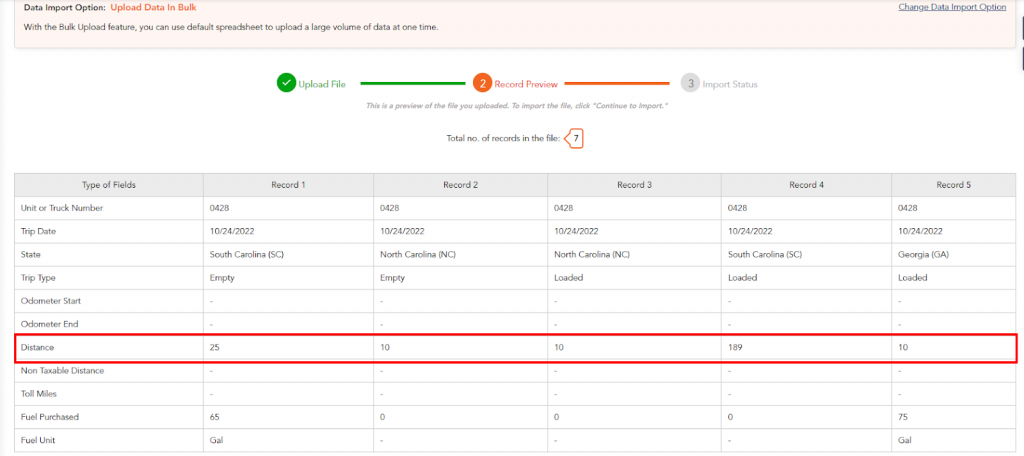Select Record 2 state North Carolina (NC)
The height and width of the screenshot is (456, 1024).
pos(416,254)
